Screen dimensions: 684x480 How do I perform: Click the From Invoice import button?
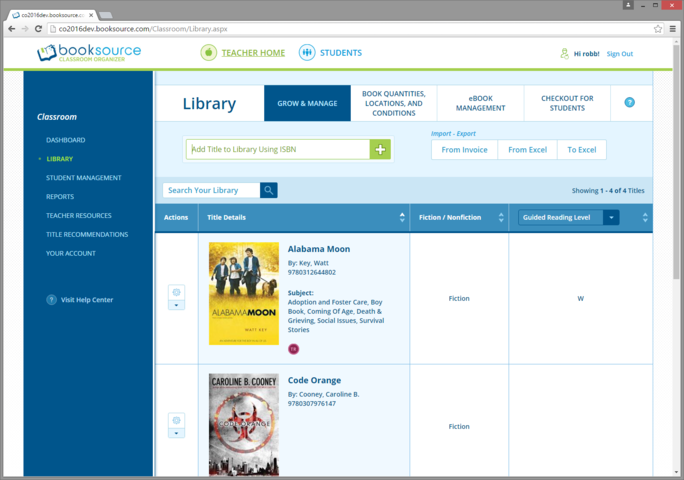[464, 150]
